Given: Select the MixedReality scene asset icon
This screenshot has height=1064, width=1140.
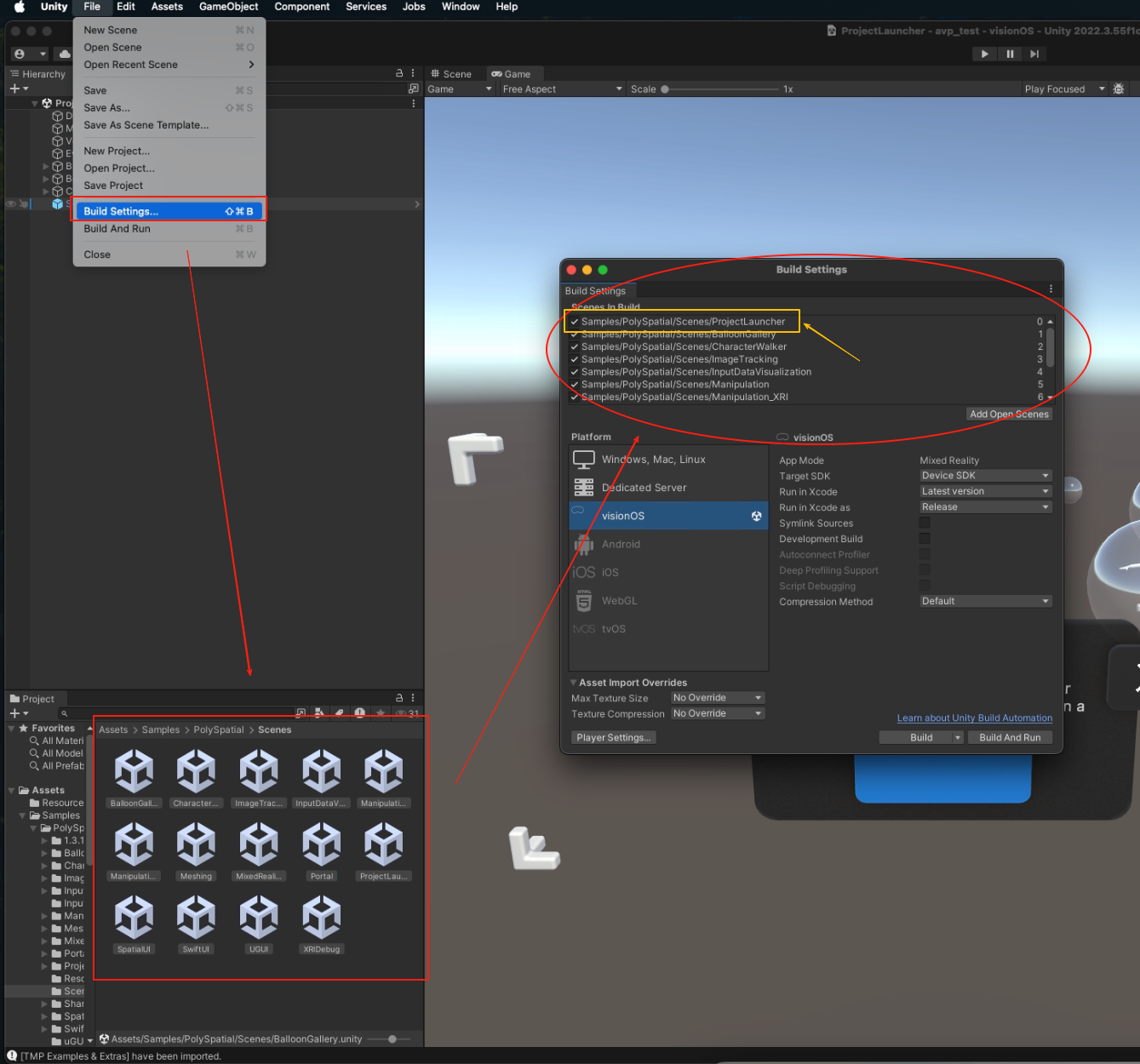Looking at the screenshot, I should point(259,844).
